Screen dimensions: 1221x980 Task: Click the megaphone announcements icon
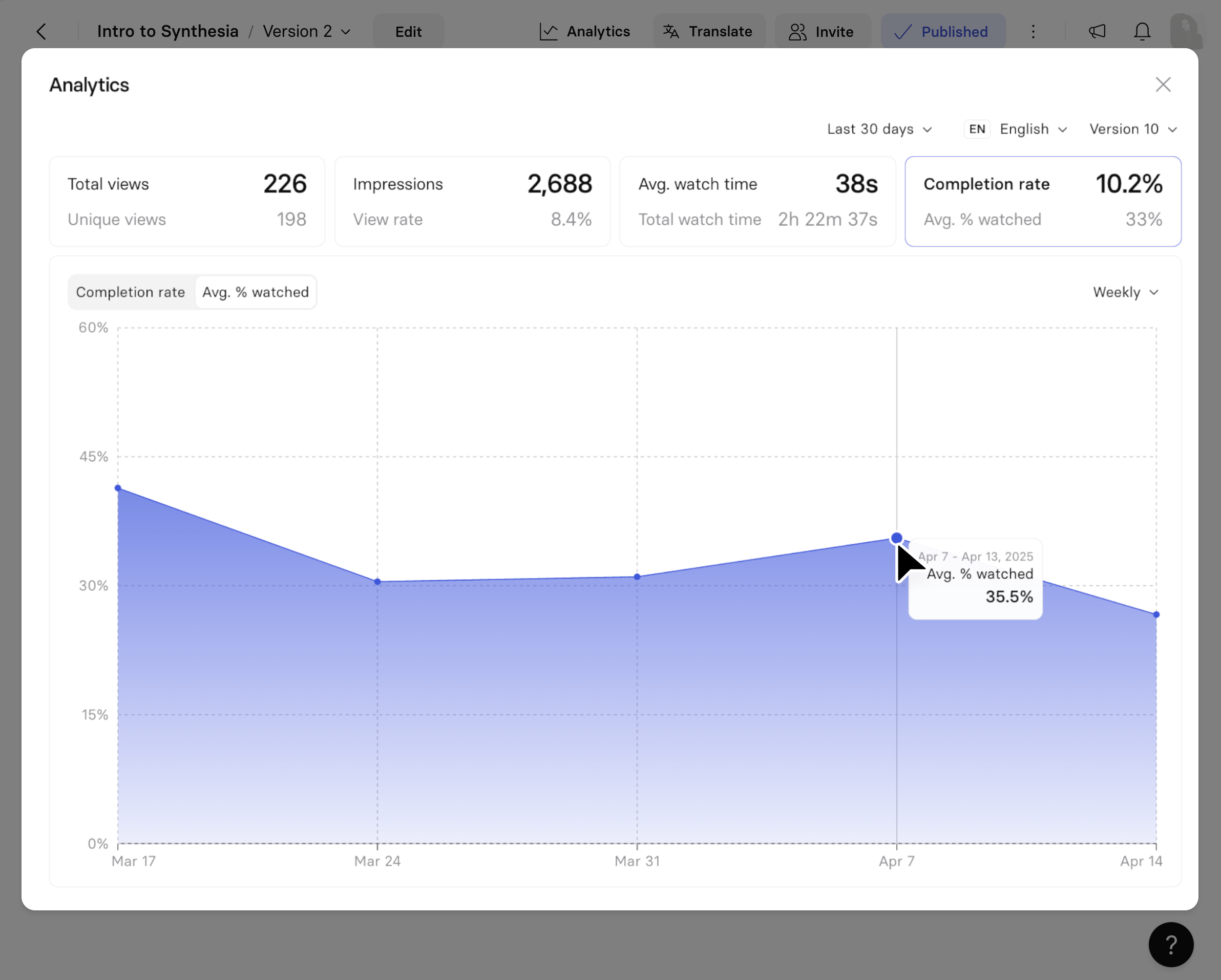click(1097, 32)
